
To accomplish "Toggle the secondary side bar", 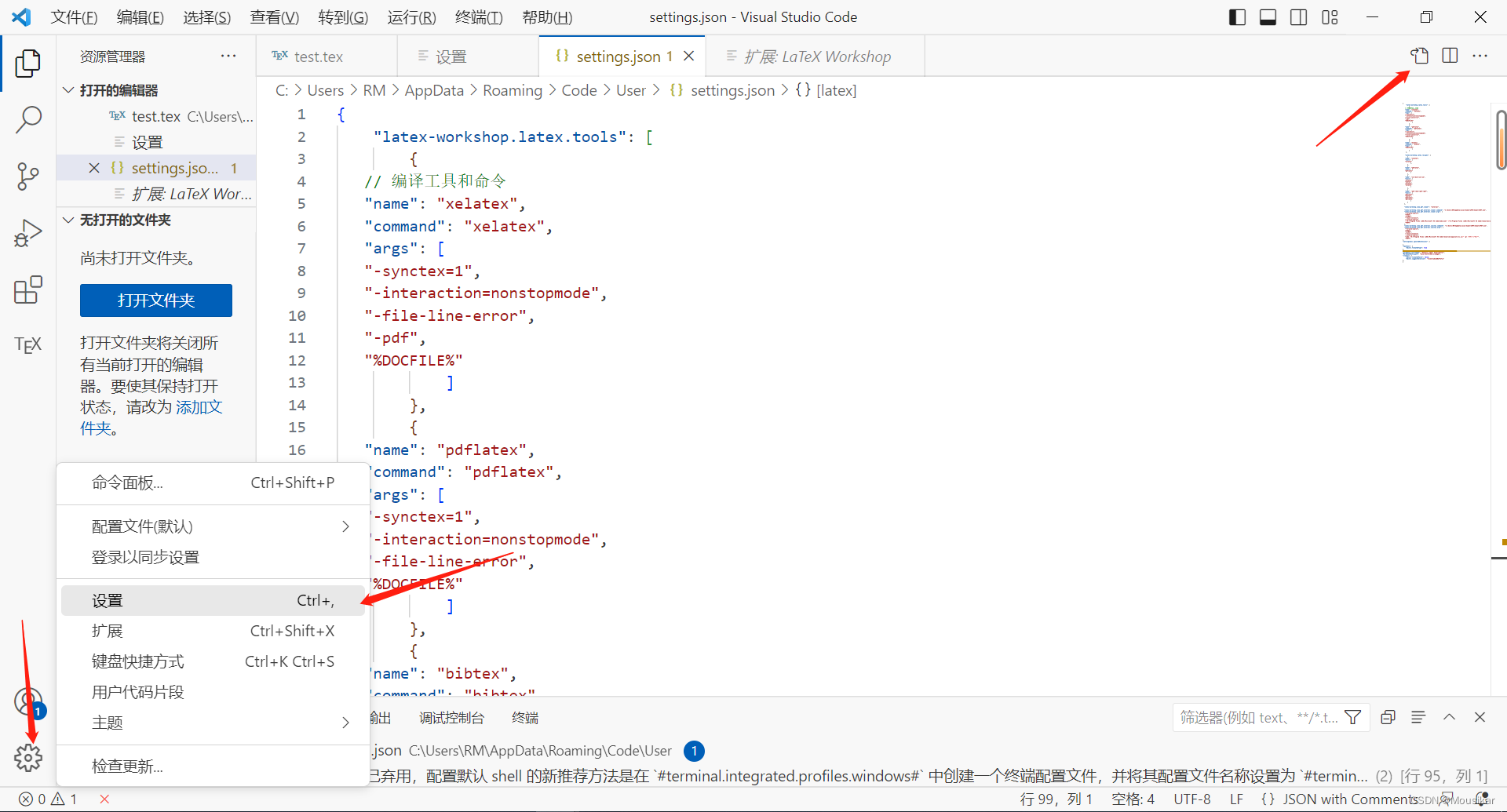I will click(x=1298, y=16).
